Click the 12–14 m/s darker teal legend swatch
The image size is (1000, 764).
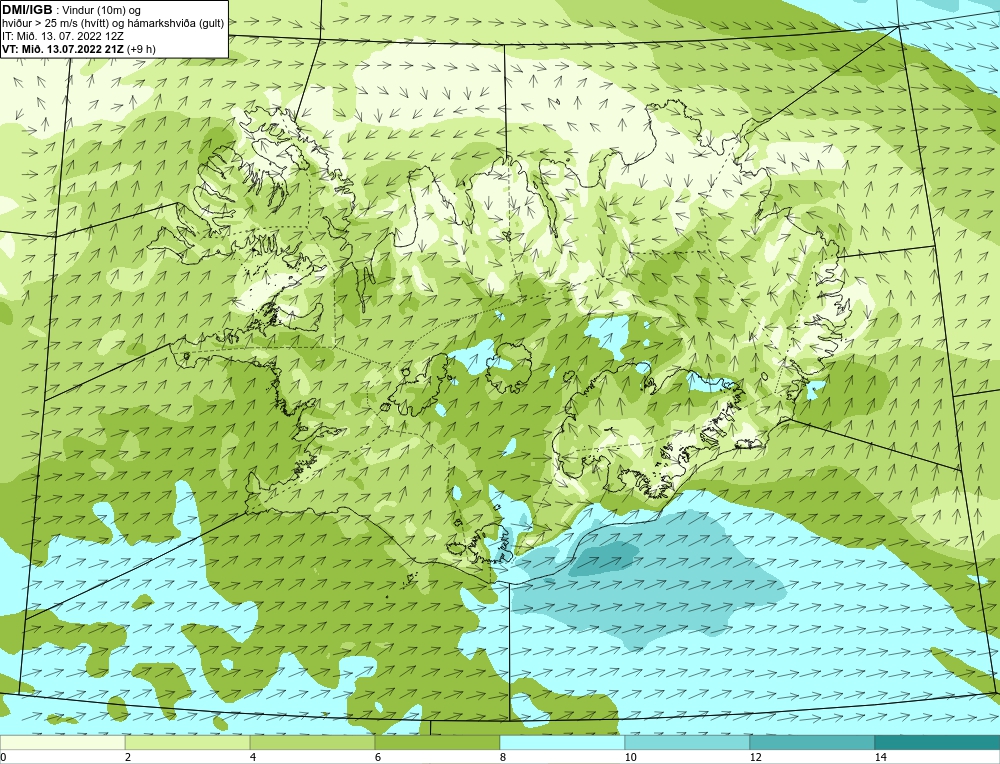click(x=812, y=742)
